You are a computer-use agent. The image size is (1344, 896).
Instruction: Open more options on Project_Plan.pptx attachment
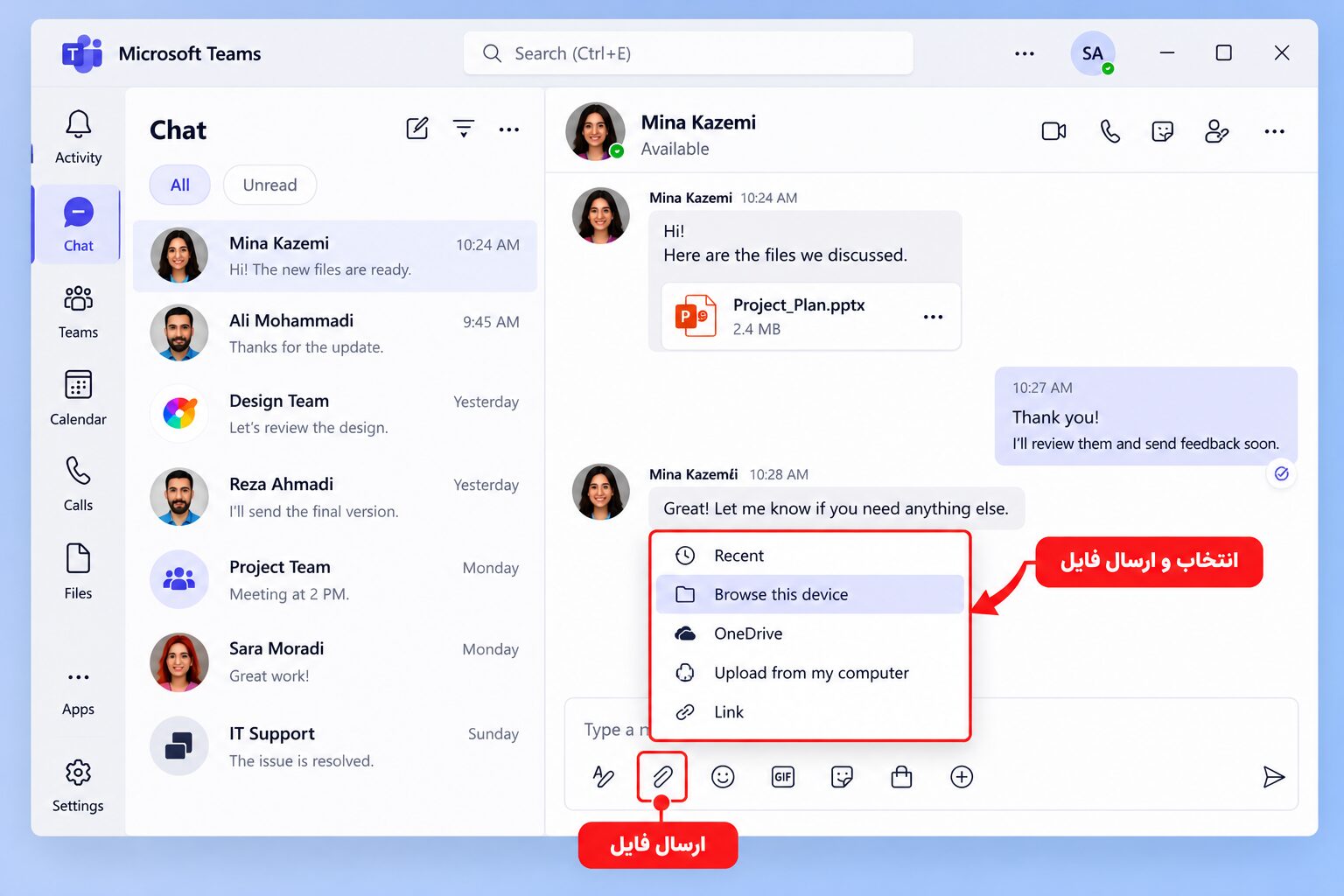point(933,316)
